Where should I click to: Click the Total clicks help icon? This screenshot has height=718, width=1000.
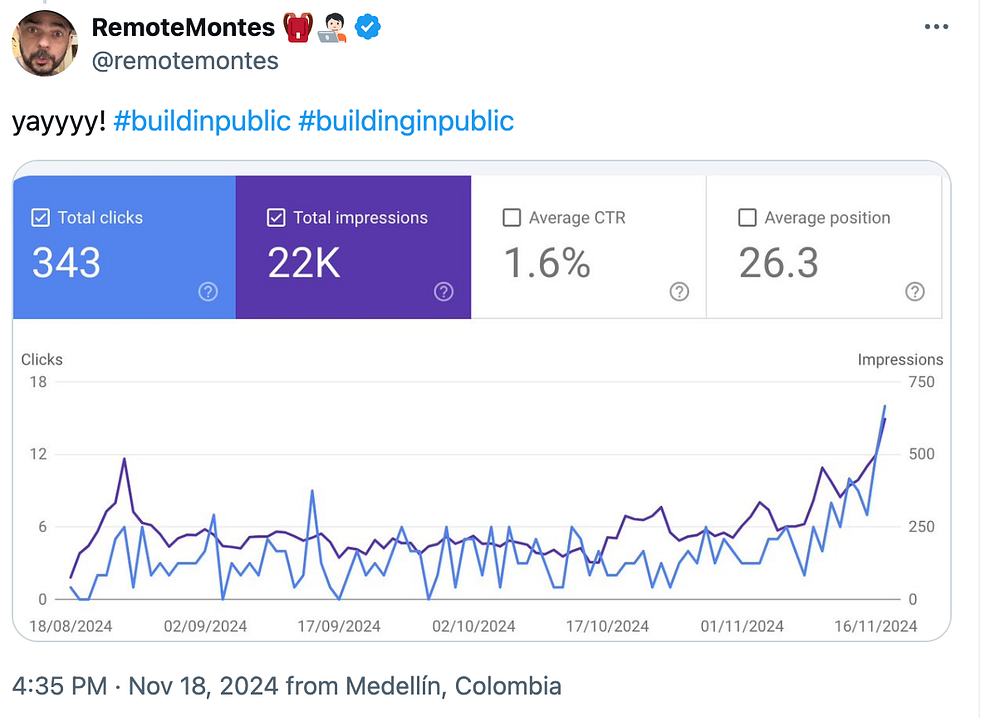coord(208,292)
